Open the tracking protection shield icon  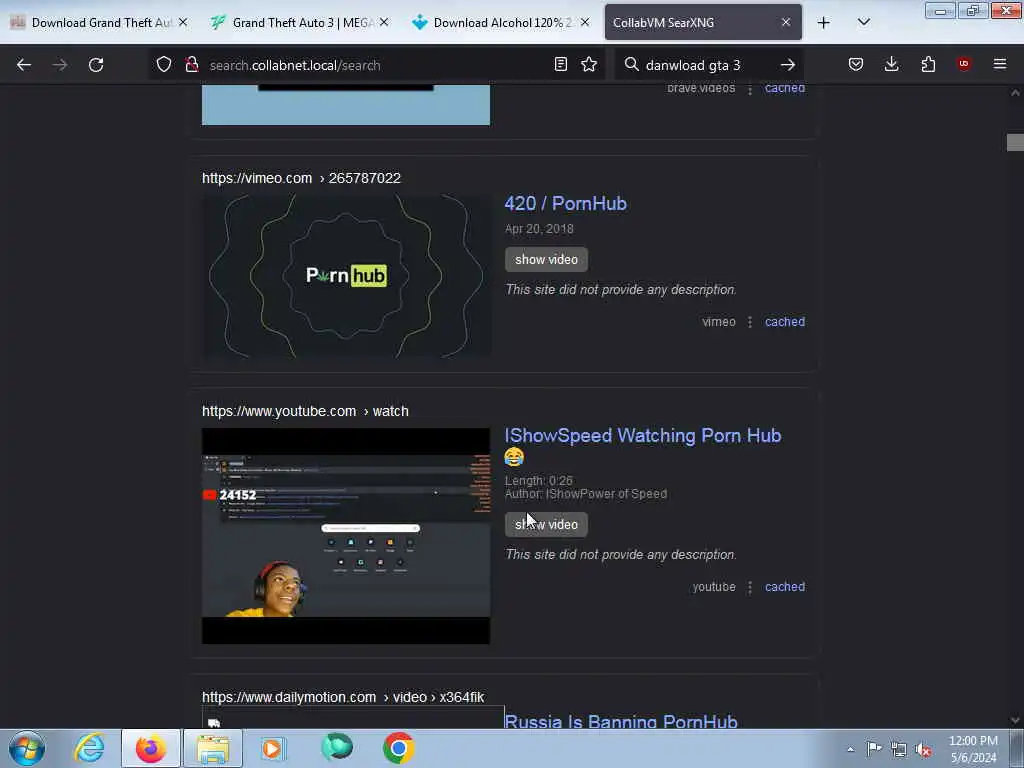coord(164,64)
